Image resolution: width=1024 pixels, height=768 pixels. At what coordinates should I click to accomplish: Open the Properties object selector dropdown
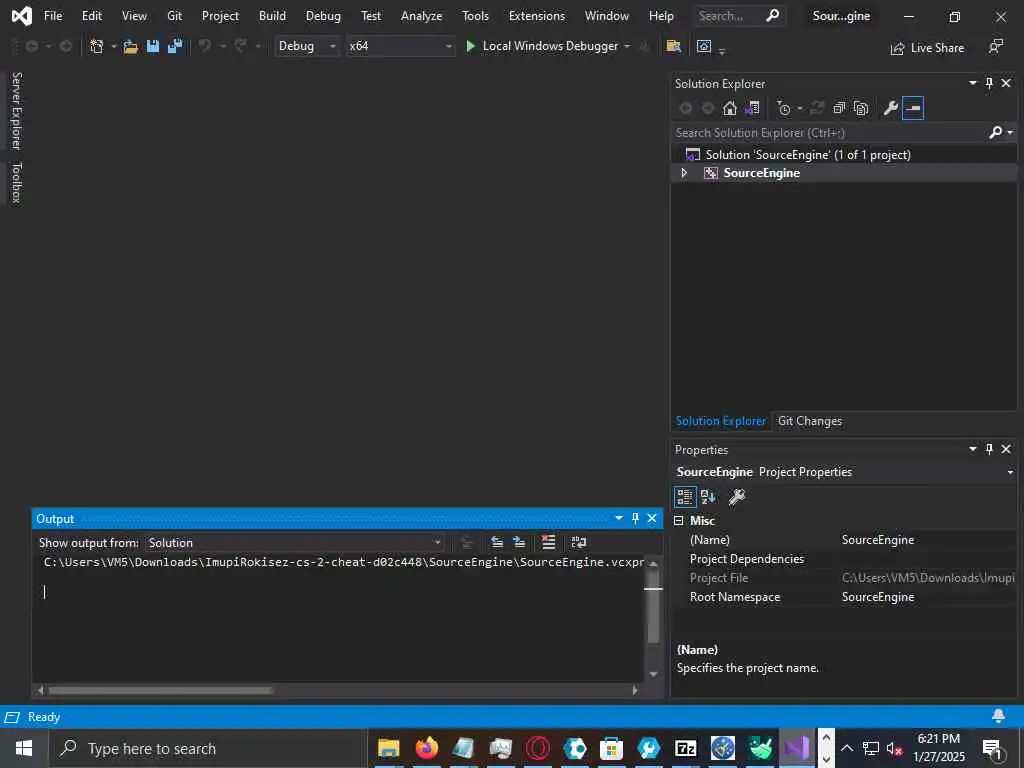tap(1010, 472)
